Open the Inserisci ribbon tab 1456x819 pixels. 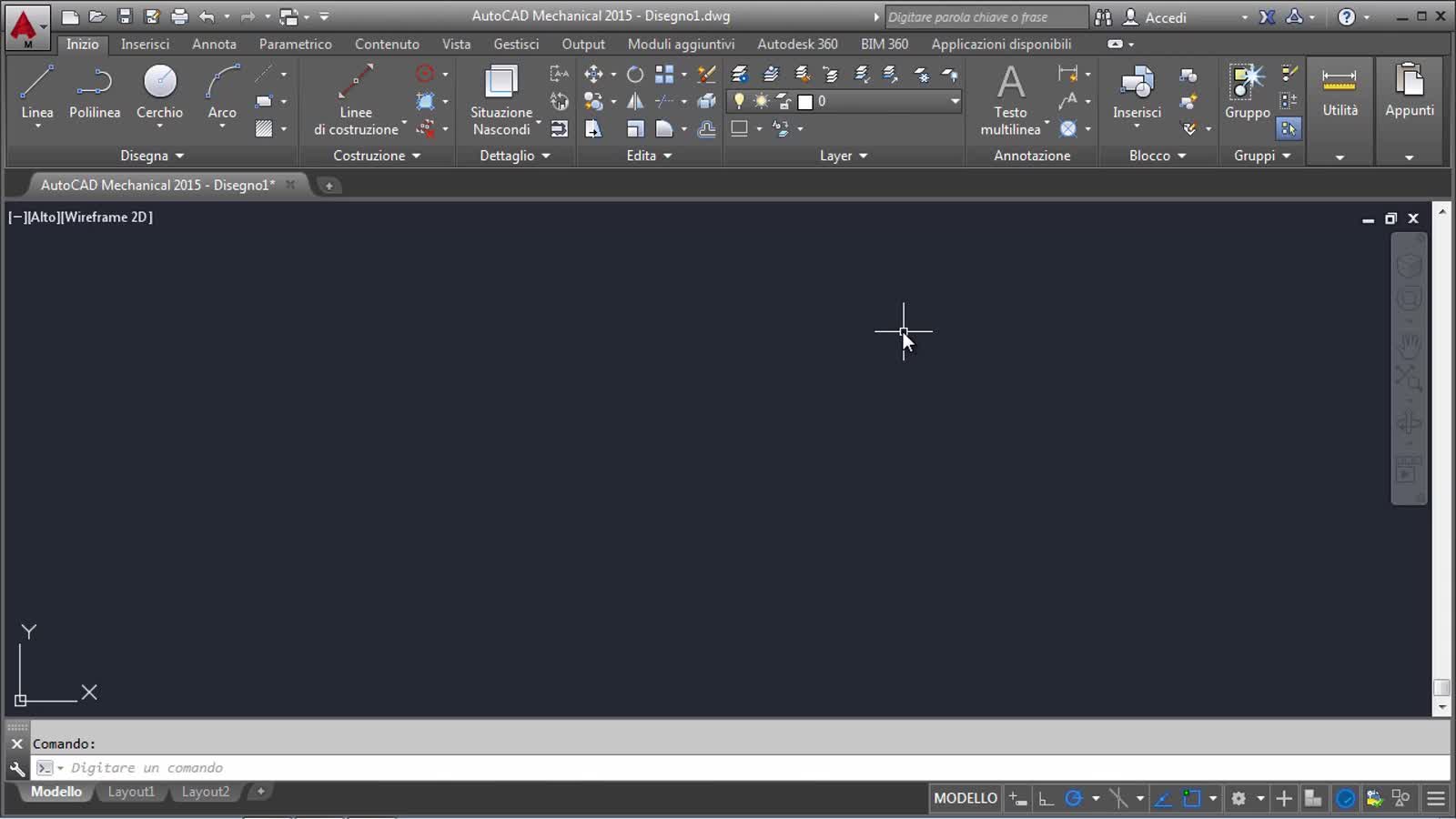tap(145, 44)
